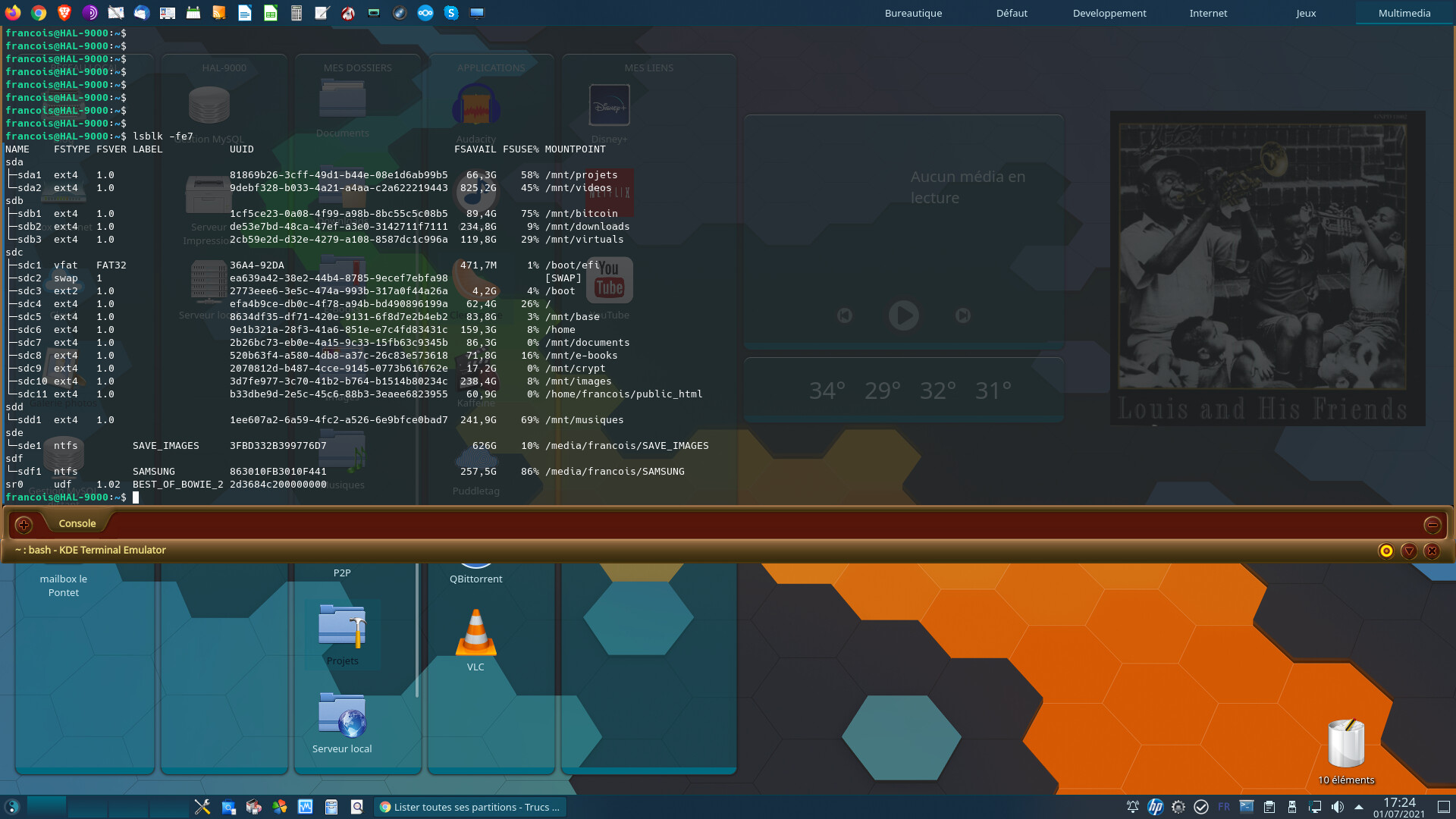Open the RSS feed reader icon
The width and height of the screenshot is (1456, 819).
[219, 13]
